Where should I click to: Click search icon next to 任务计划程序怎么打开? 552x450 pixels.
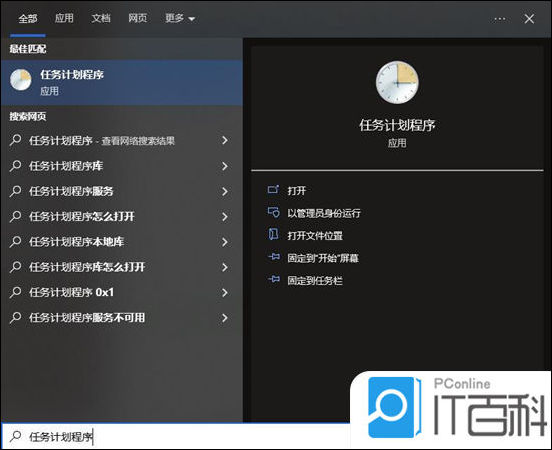click(x=15, y=217)
